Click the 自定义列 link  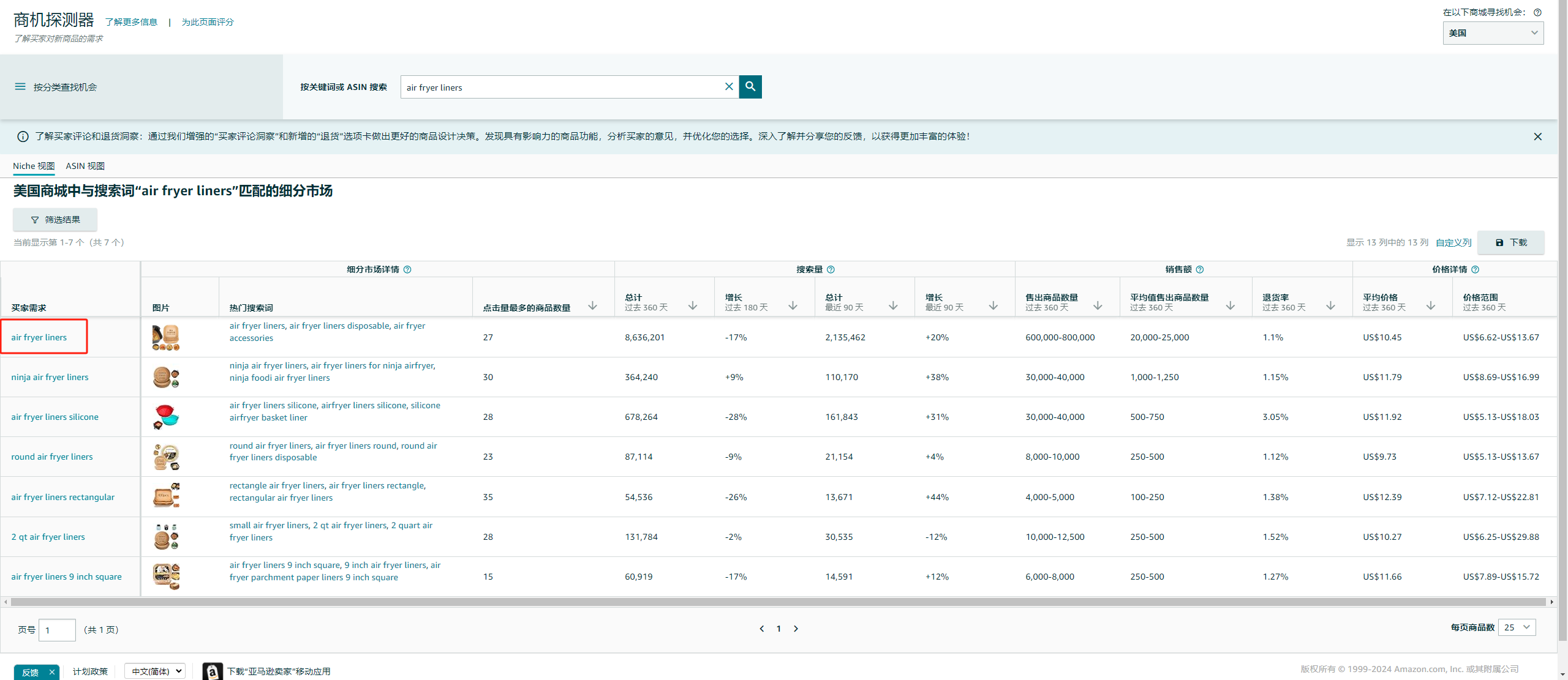tap(1453, 242)
